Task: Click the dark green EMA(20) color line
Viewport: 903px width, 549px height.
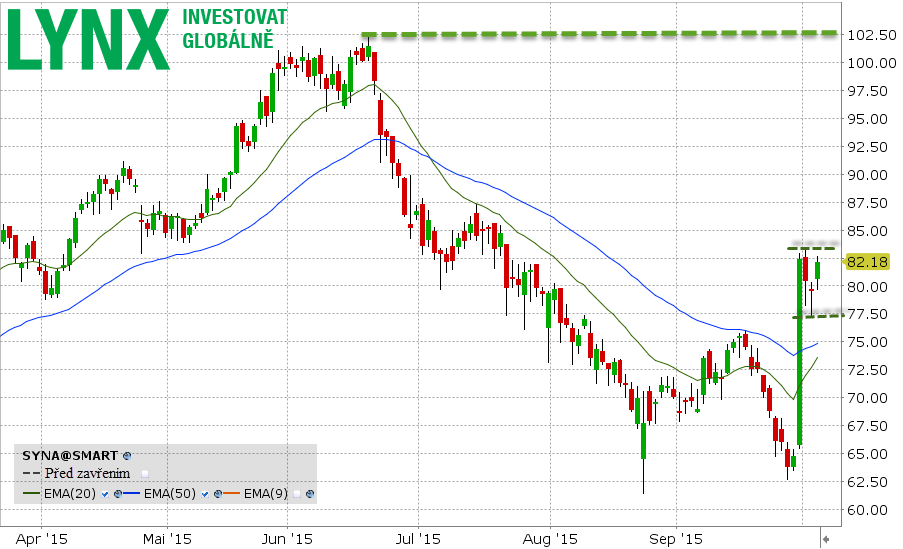Action: click(x=32, y=494)
